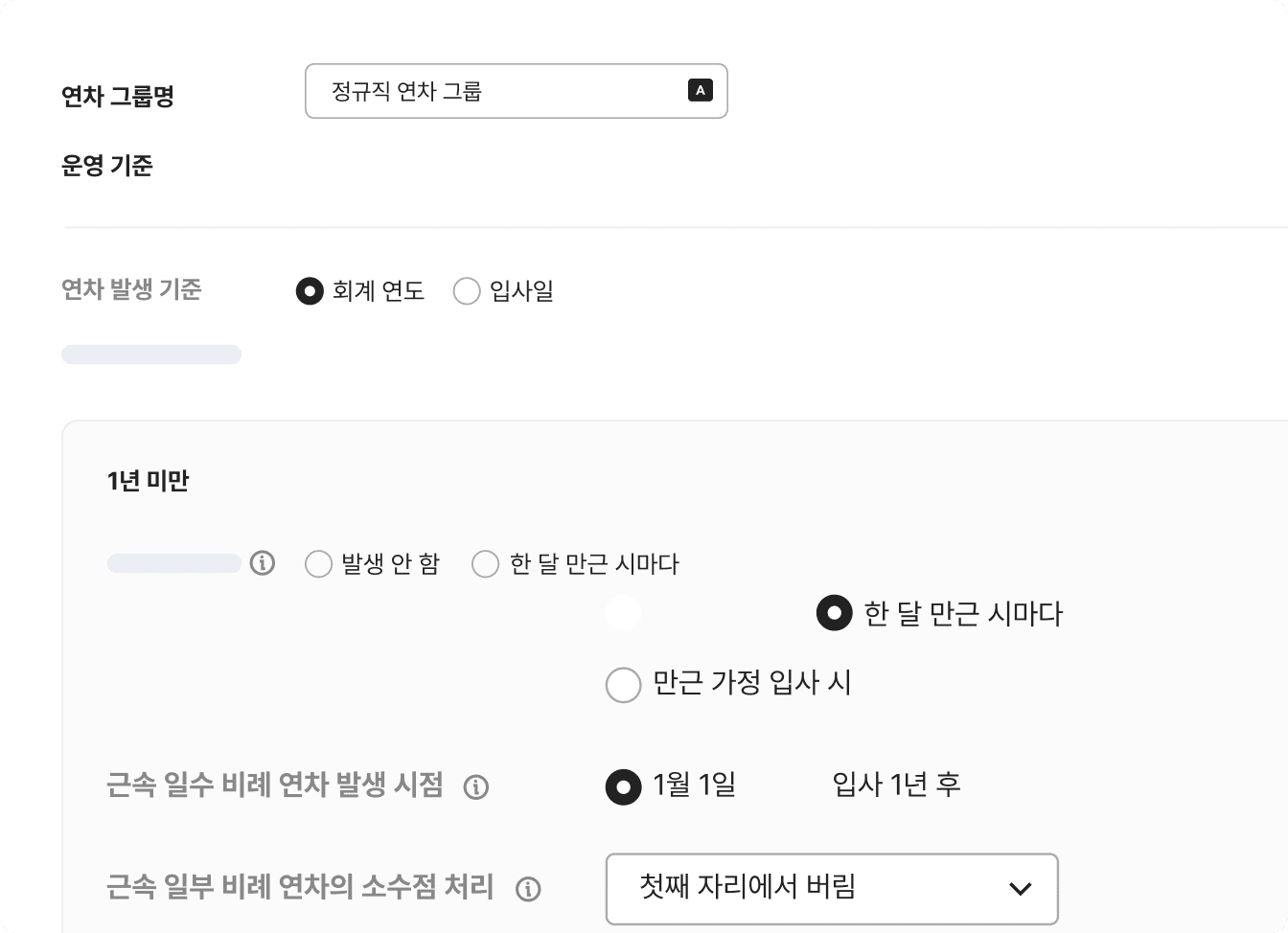
Task: Click the A badge icon in group name field
Action: 701,90
